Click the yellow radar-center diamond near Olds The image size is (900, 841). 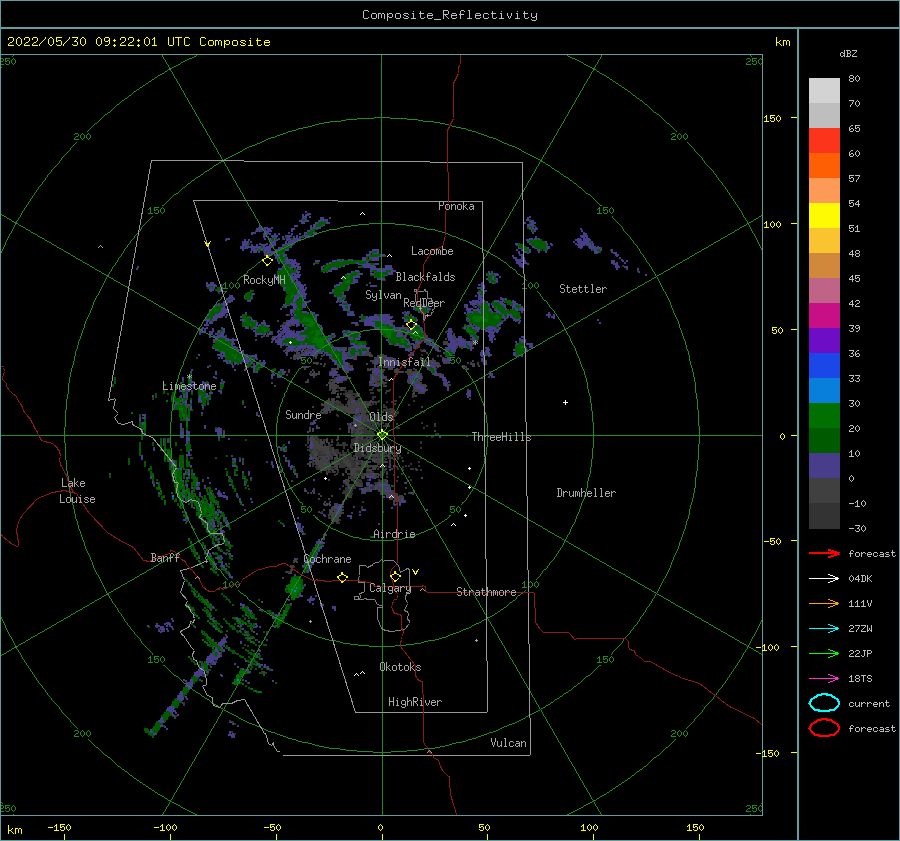point(382,435)
